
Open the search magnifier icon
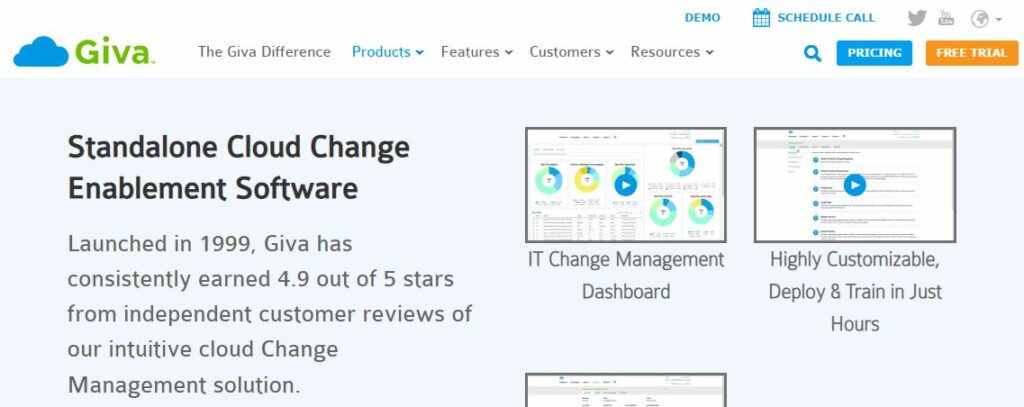[812, 53]
